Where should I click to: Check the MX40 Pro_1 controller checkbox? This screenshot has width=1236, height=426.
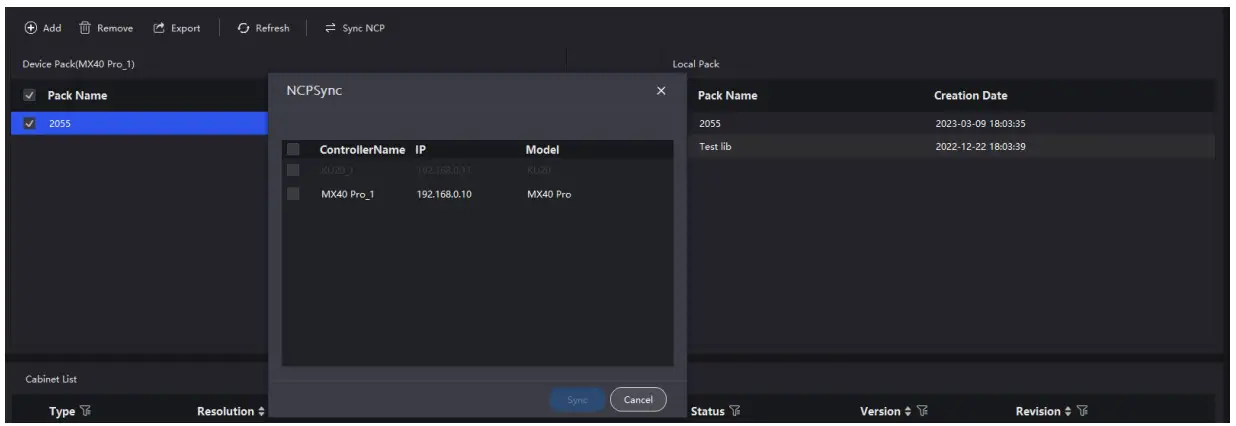tap(293, 193)
